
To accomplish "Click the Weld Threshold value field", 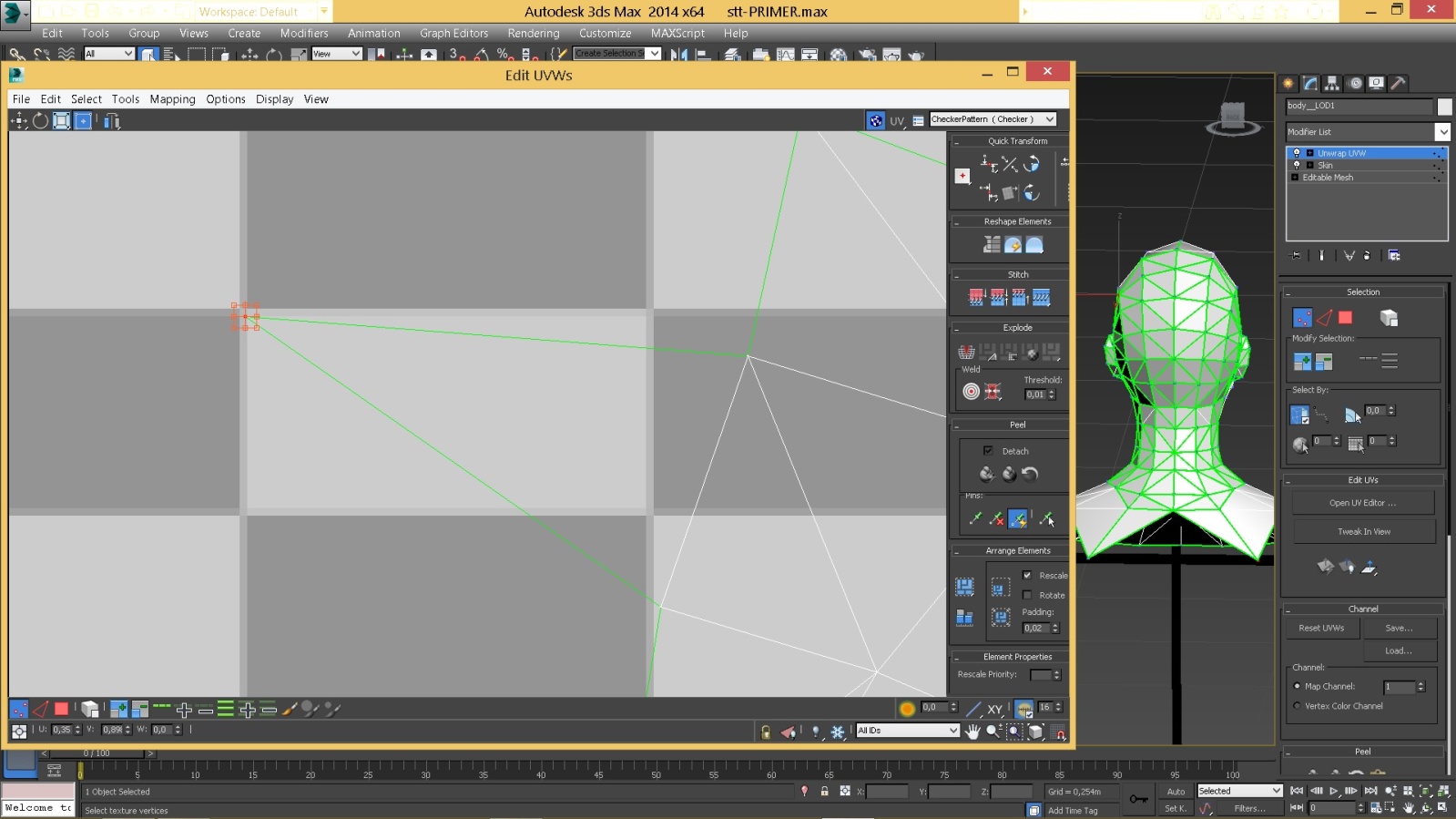I will coord(1035,394).
